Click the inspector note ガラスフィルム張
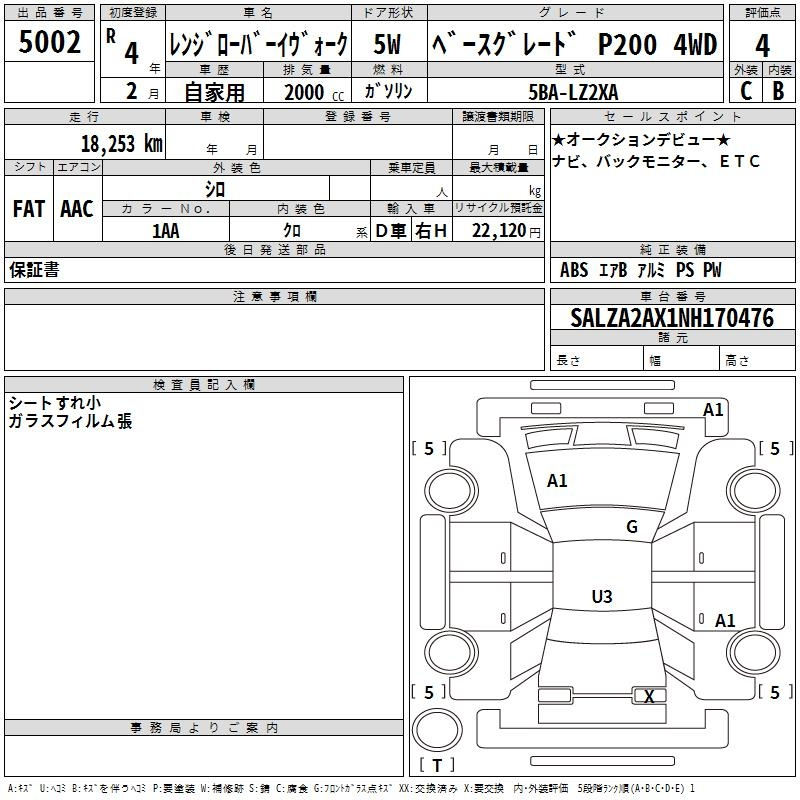The image size is (800, 800). (x=70, y=421)
